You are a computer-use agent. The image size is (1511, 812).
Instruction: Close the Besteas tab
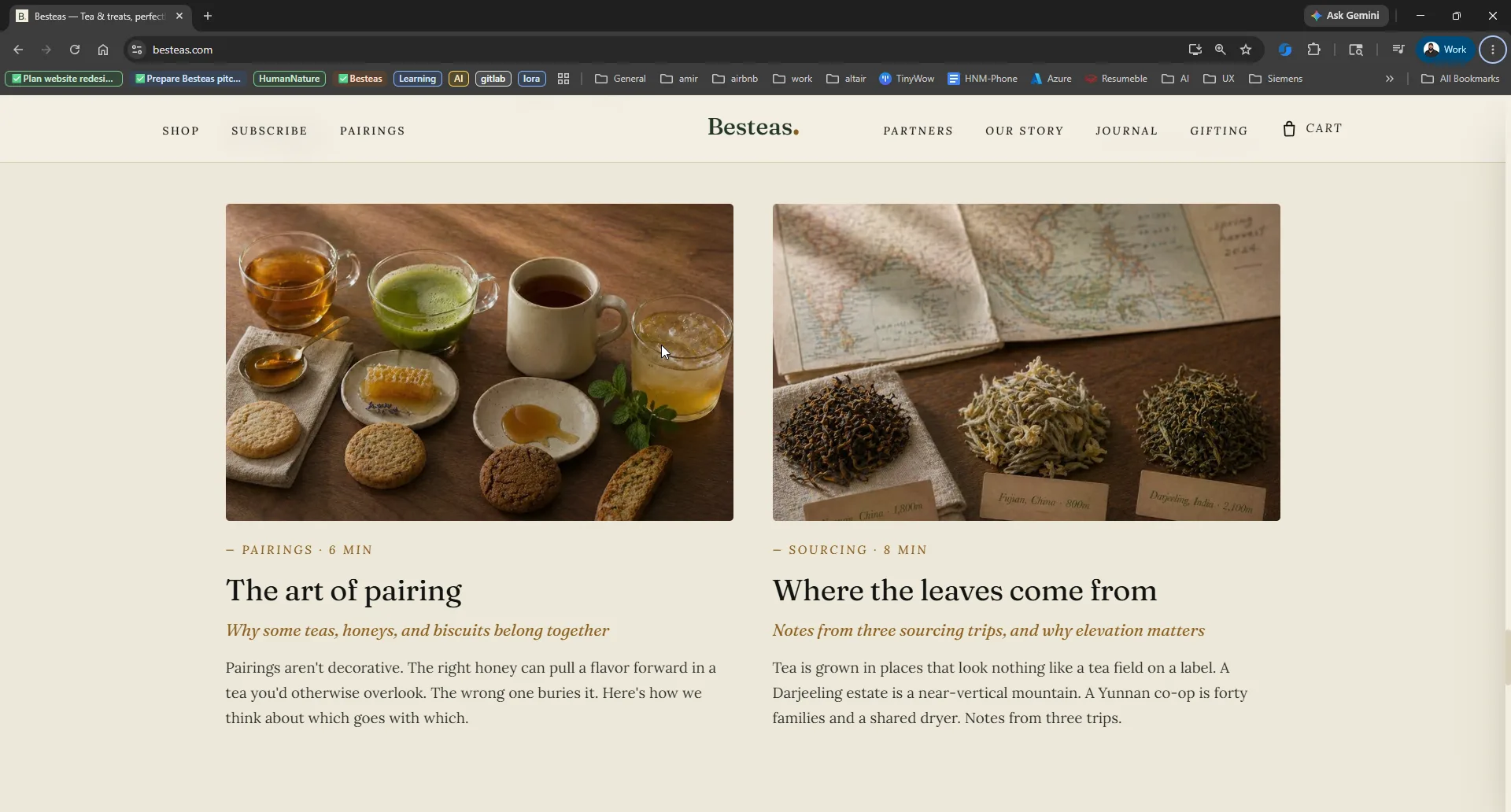click(x=179, y=16)
